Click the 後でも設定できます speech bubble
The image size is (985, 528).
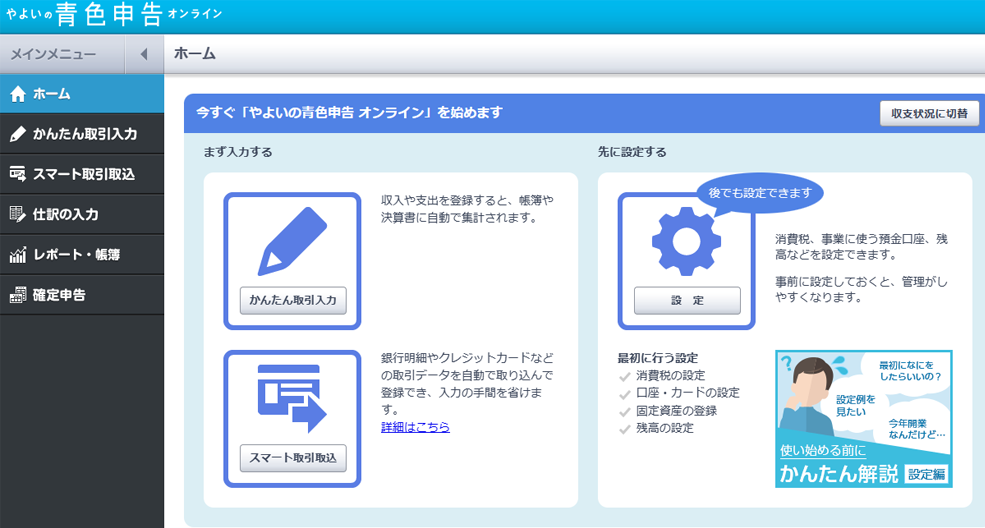760,193
